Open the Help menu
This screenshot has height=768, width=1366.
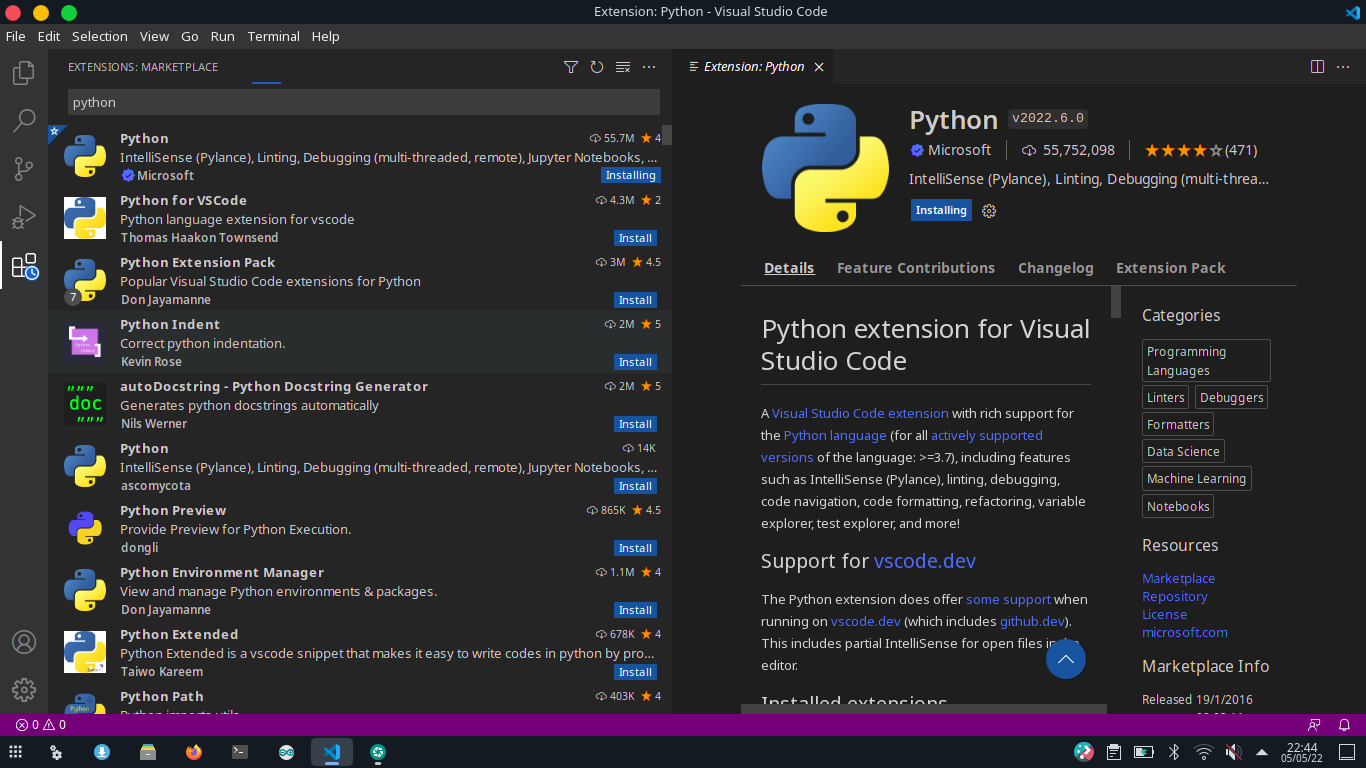[x=326, y=36]
